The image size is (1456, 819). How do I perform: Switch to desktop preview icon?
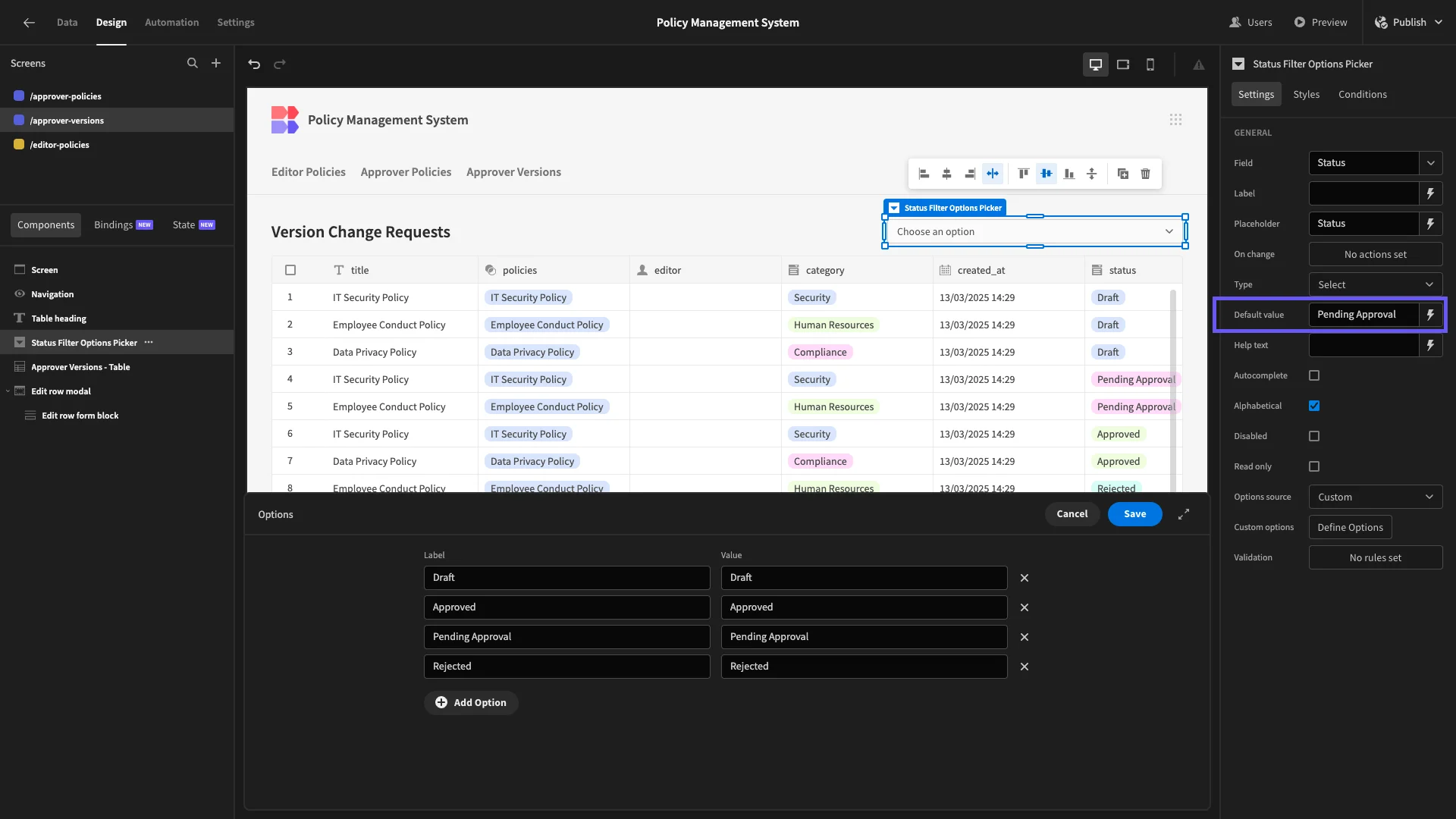click(x=1096, y=64)
